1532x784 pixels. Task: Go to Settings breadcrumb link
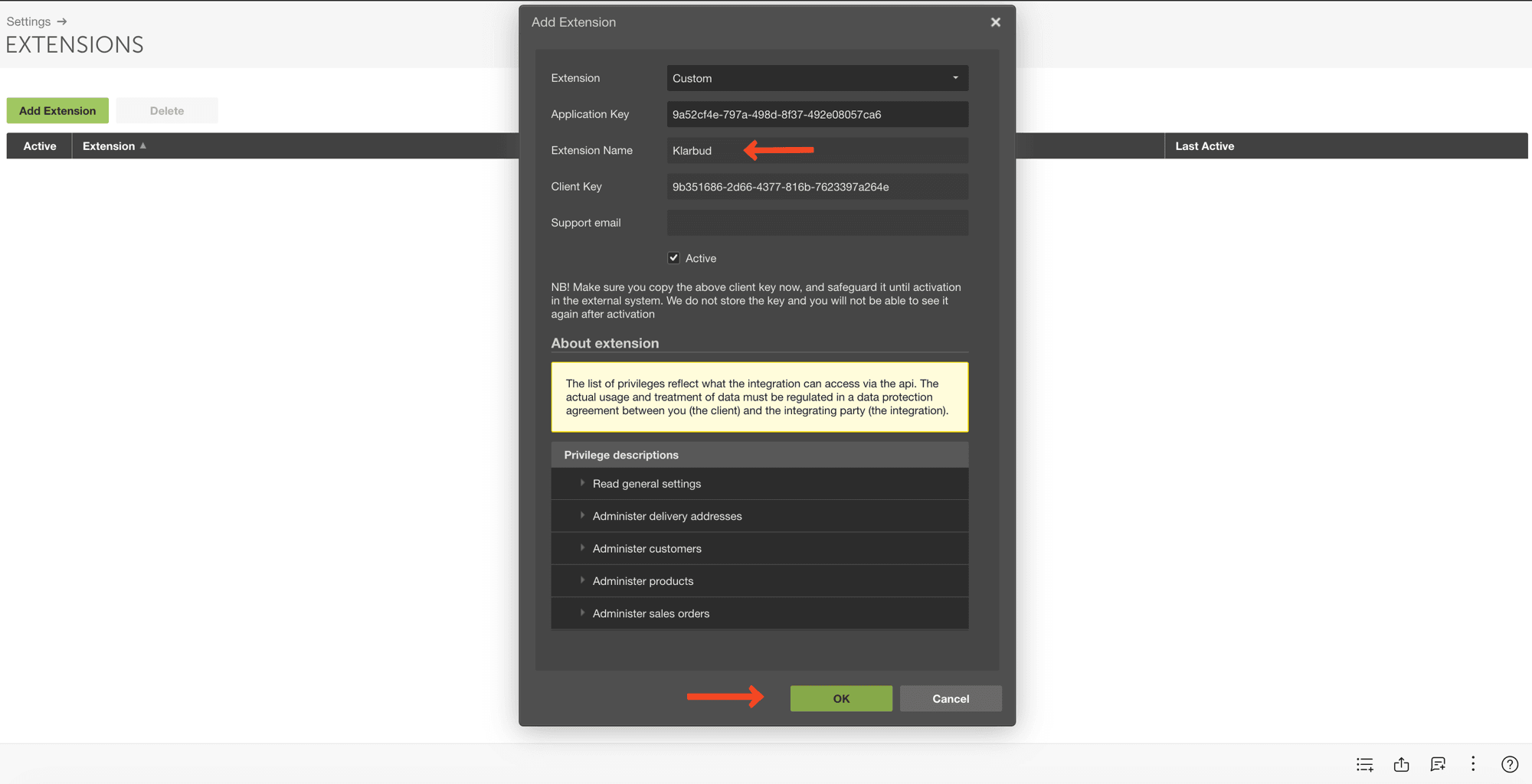28,21
